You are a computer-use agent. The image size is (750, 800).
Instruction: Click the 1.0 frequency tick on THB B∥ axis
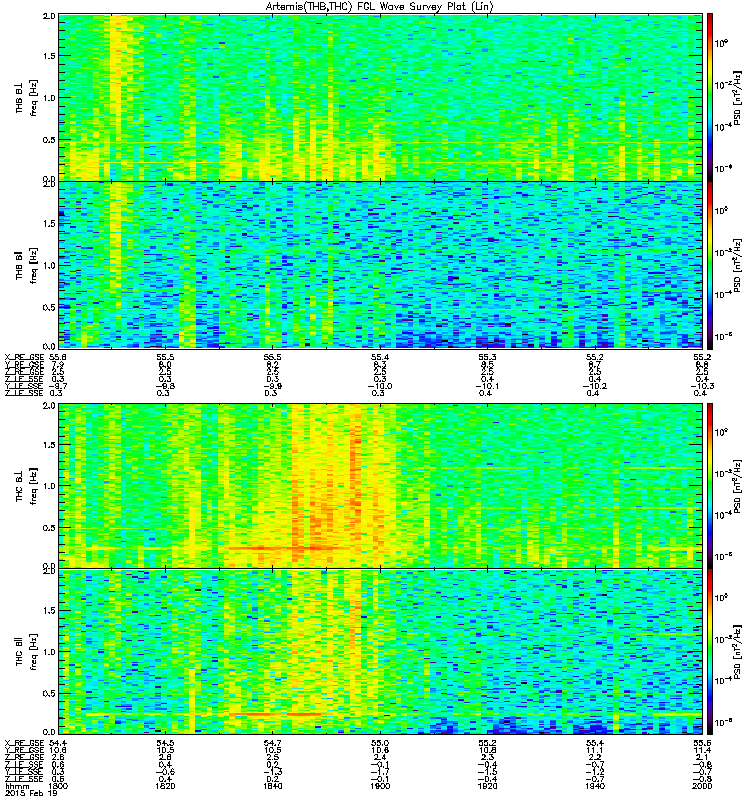[x=49, y=265]
